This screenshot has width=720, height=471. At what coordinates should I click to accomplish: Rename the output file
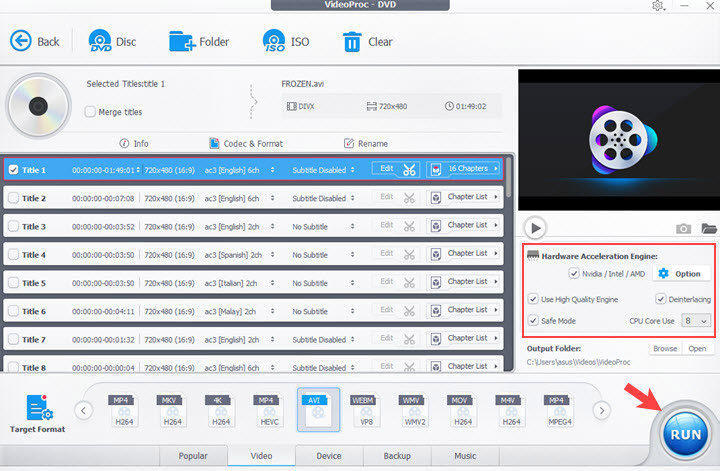pyautogui.click(x=366, y=143)
